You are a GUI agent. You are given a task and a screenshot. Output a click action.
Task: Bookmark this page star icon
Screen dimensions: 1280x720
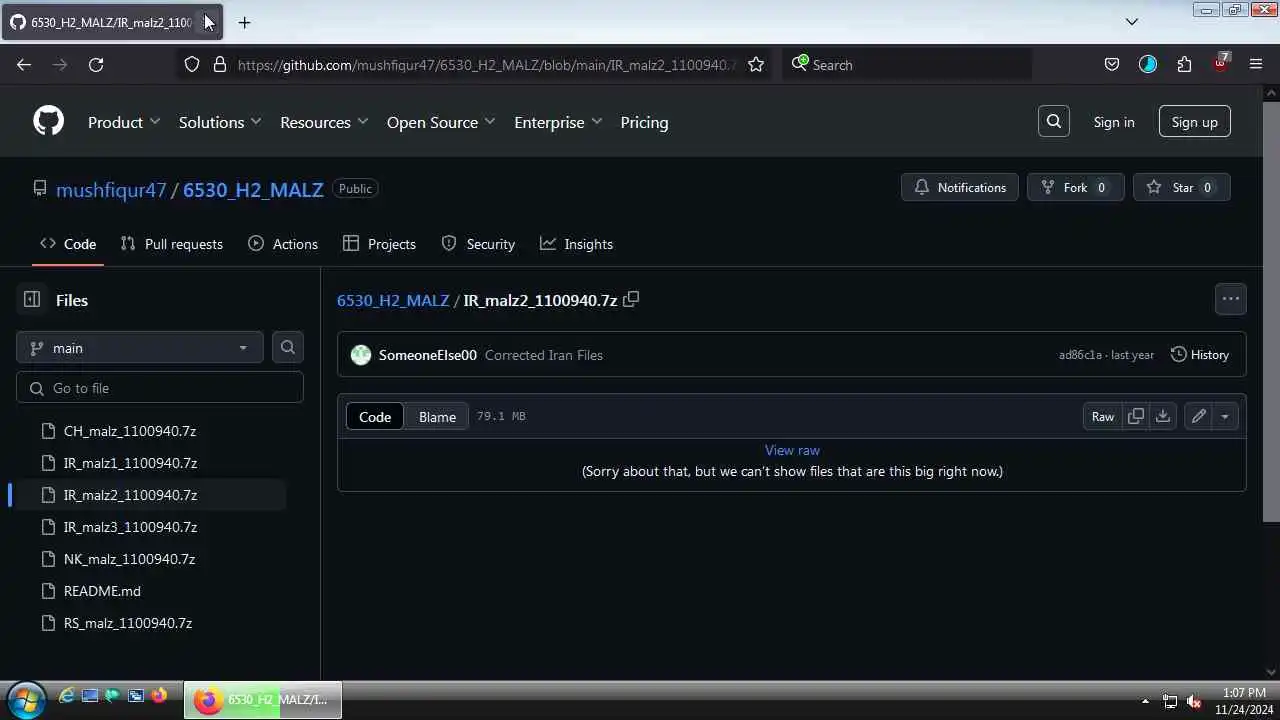coord(756,64)
